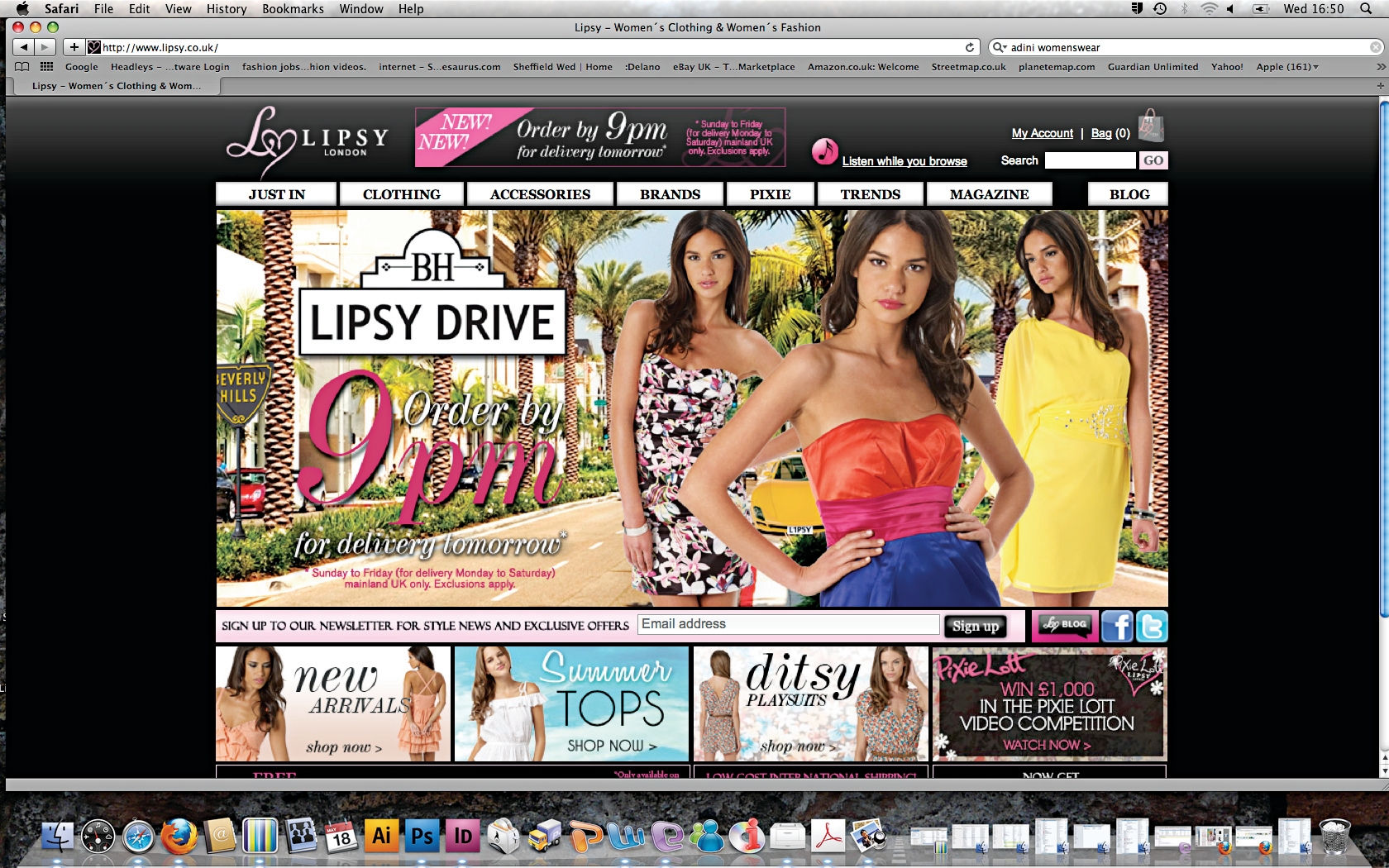Click the newsletter Sign up button

pos(976,626)
